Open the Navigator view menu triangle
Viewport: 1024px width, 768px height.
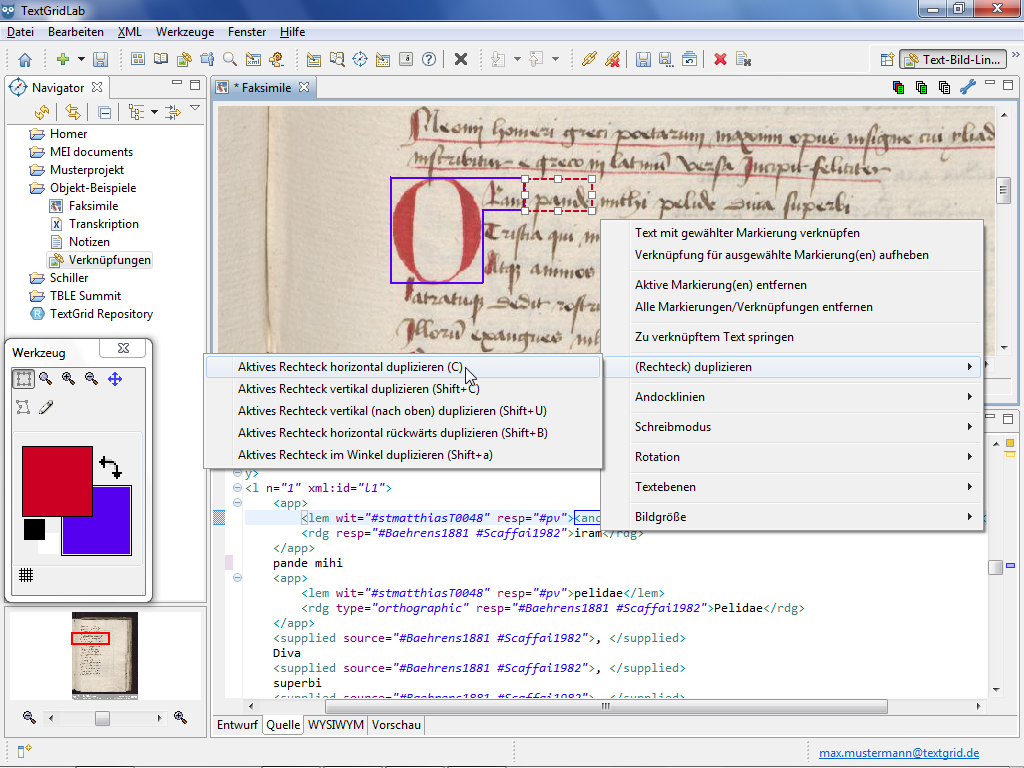coord(195,109)
